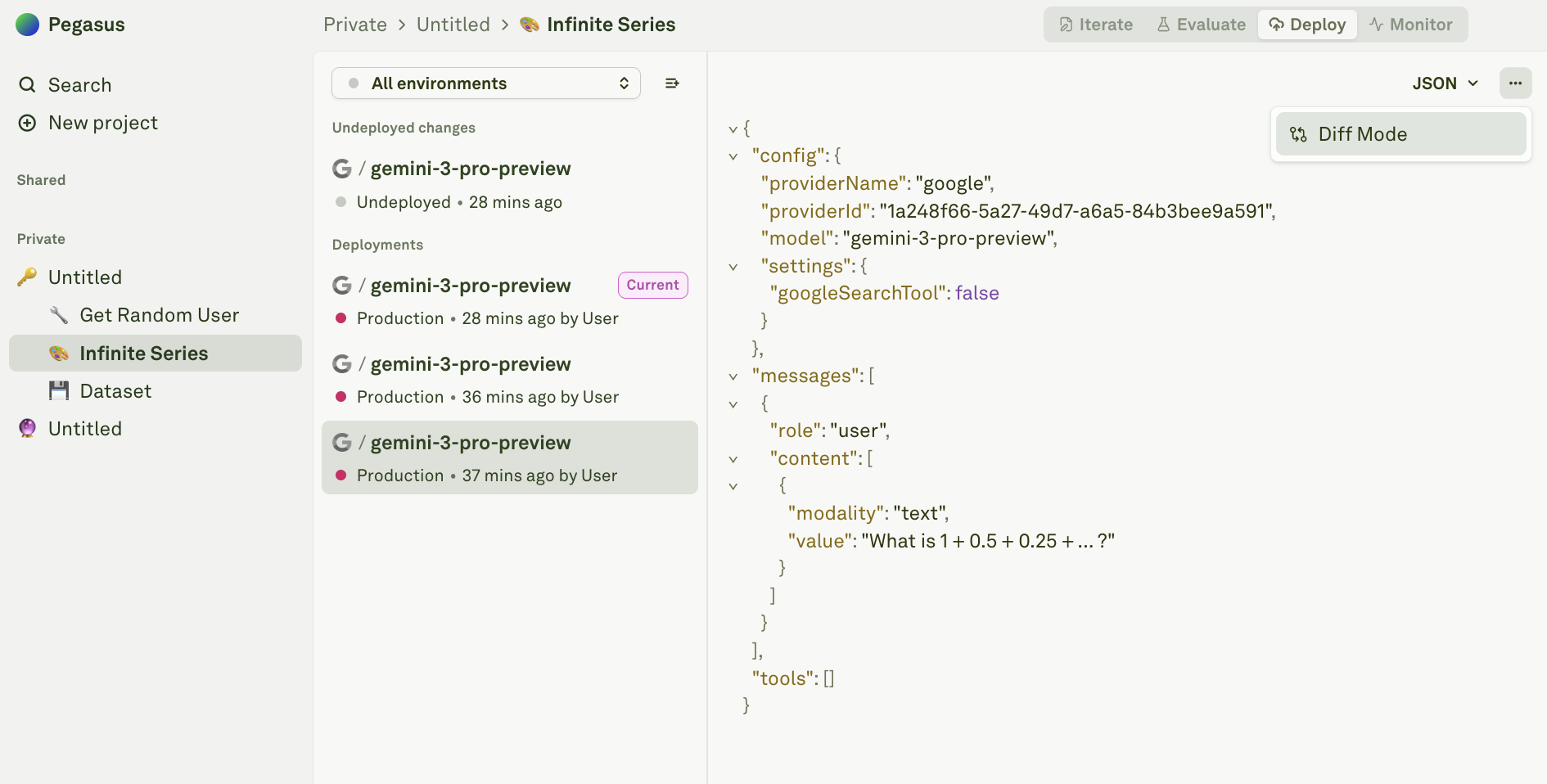Collapse the content item object above "modality"

coord(733,486)
